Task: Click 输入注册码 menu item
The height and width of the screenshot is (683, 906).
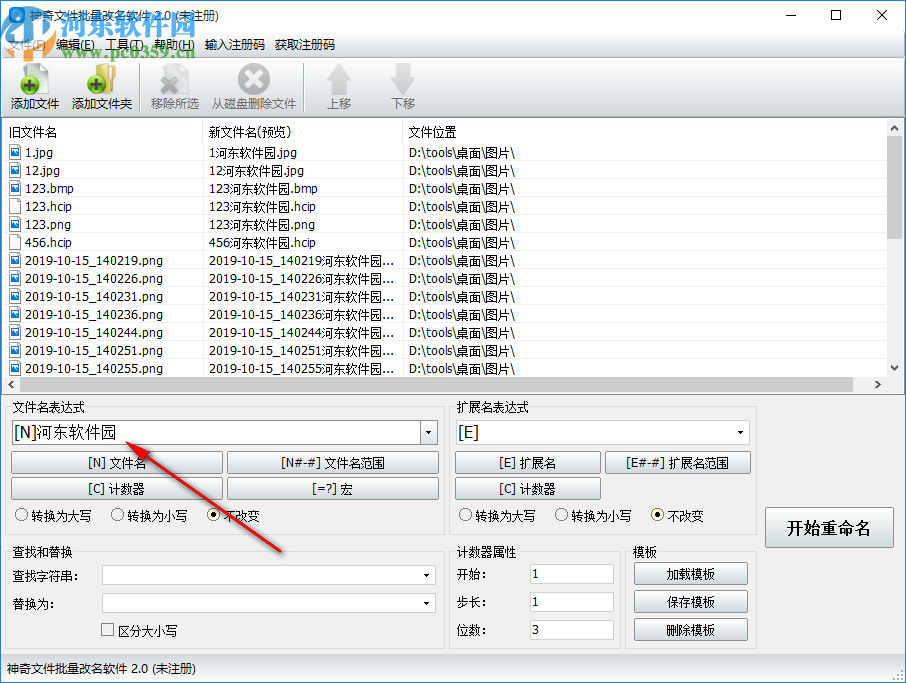Action: click(x=235, y=45)
